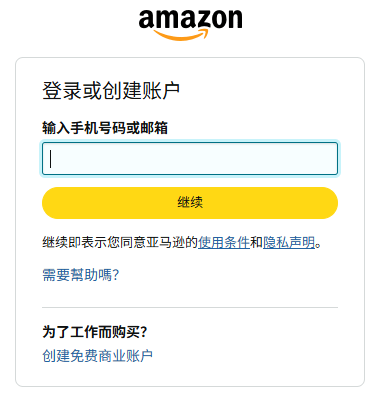
Task: Click the yellow 继续 button
Action: [190, 203]
